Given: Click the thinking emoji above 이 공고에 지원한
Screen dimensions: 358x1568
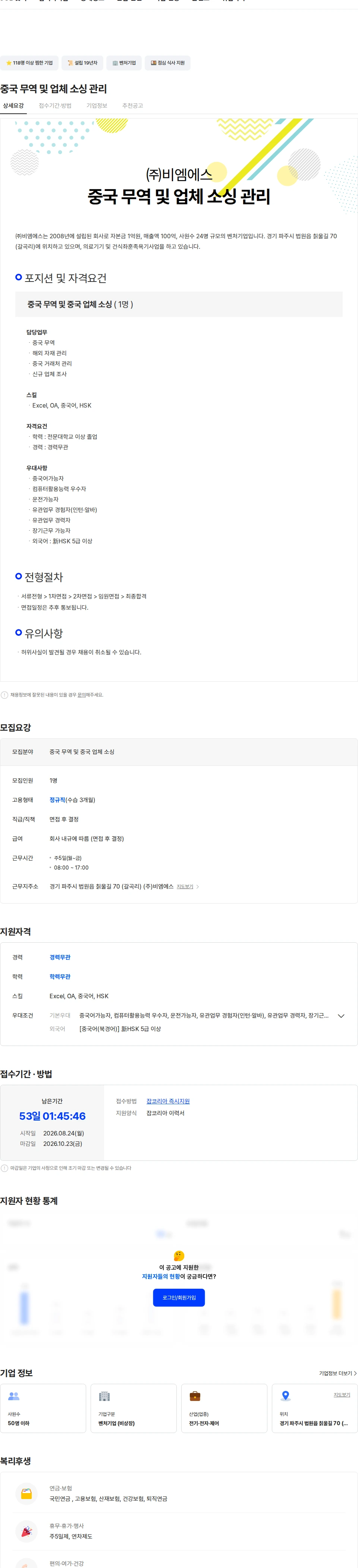Looking at the screenshot, I should pos(179,1256).
